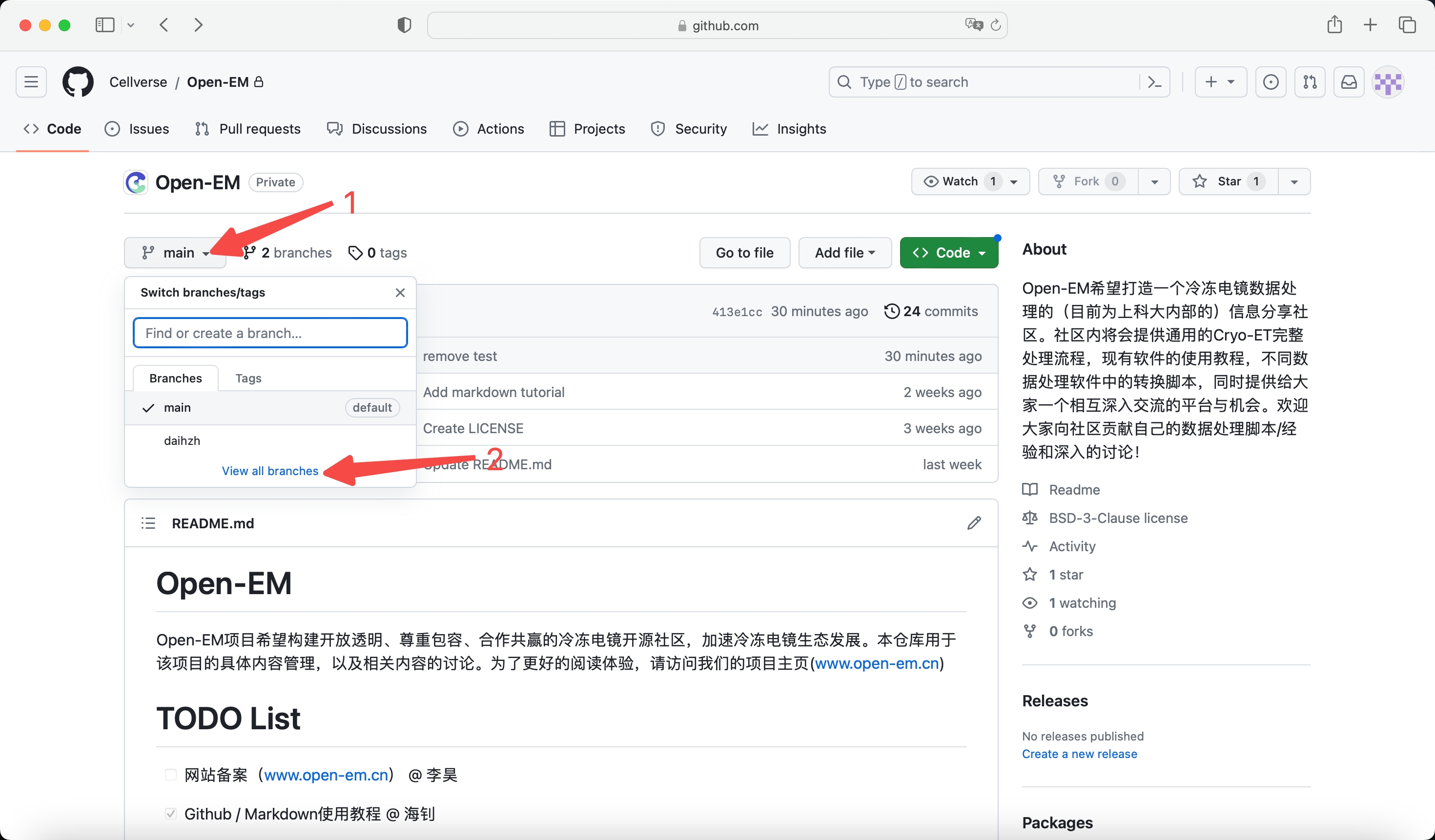This screenshot has width=1435, height=840.
Task: Select the main default branch entry
Action: [270, 407]
